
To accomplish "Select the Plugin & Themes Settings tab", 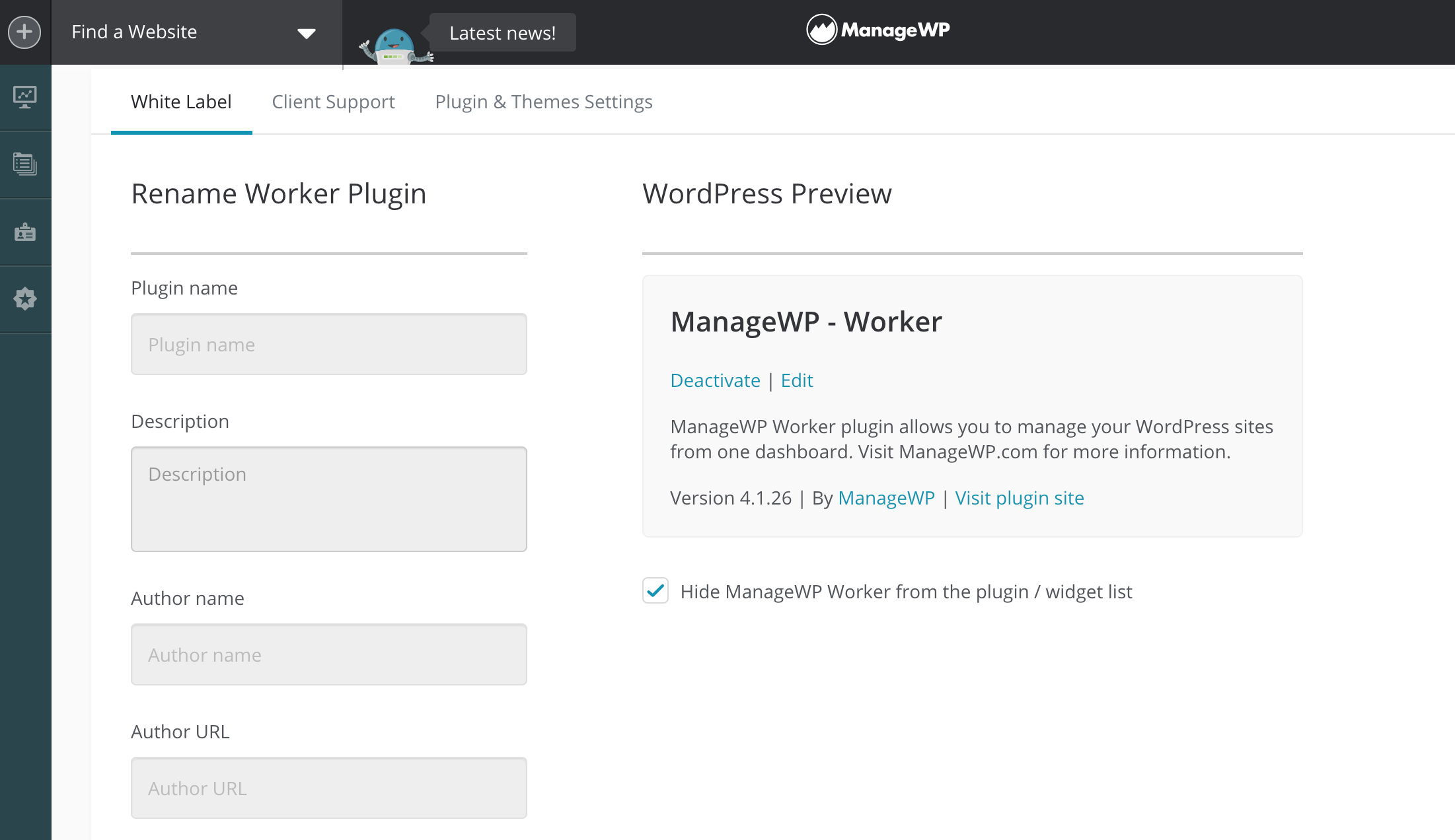I will [x=543, y=101].
